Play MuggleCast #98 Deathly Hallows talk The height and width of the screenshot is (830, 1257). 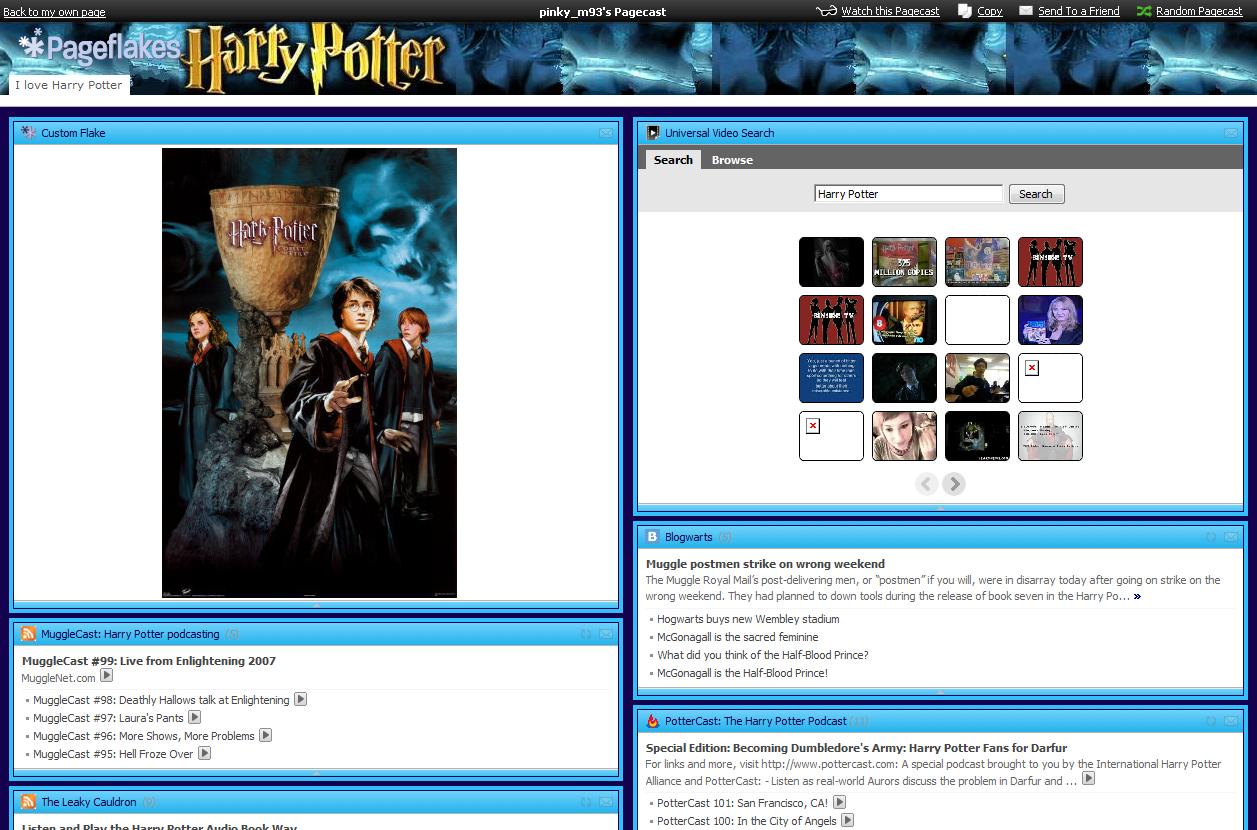point(300,699)
